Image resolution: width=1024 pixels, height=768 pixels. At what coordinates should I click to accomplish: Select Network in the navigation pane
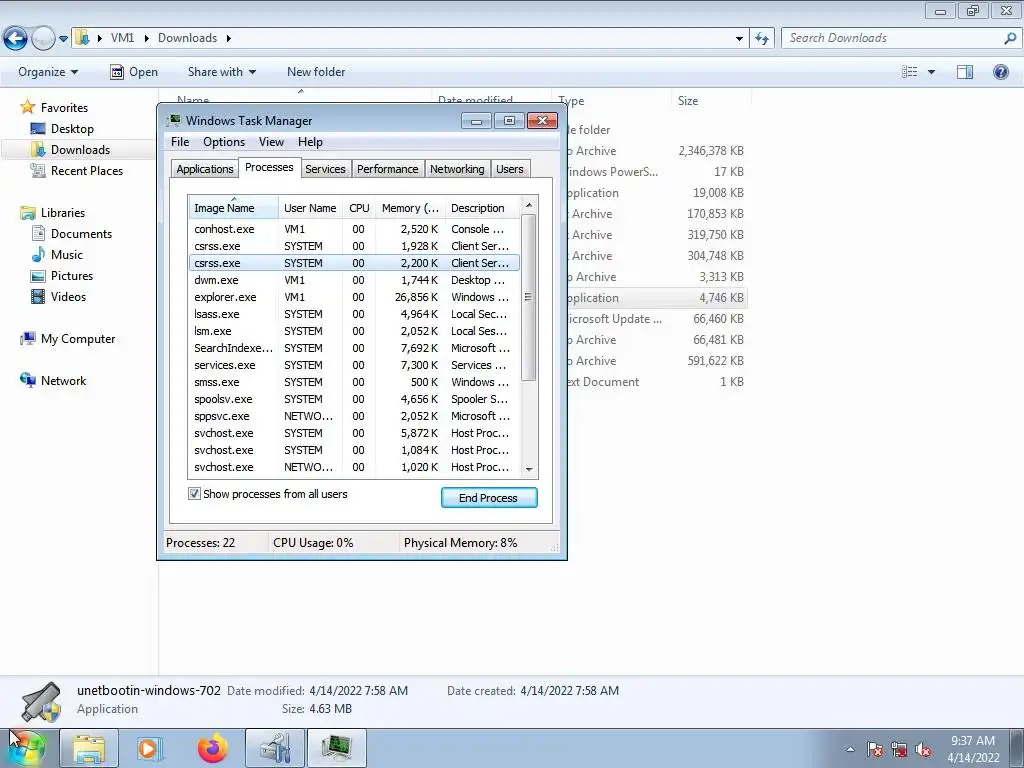click(54, 380)
